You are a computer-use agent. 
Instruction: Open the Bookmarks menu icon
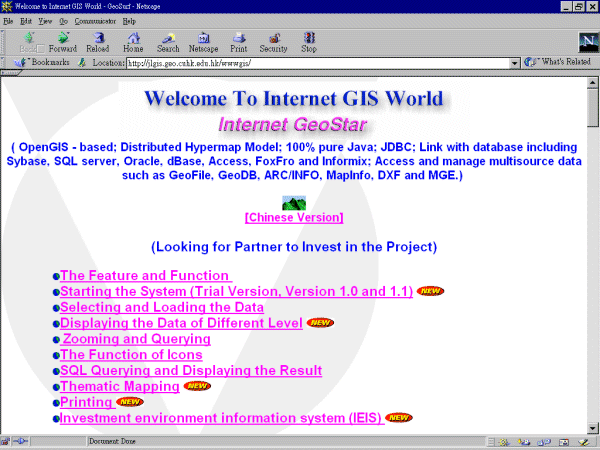pyautogui.click(x=20, y=62)
